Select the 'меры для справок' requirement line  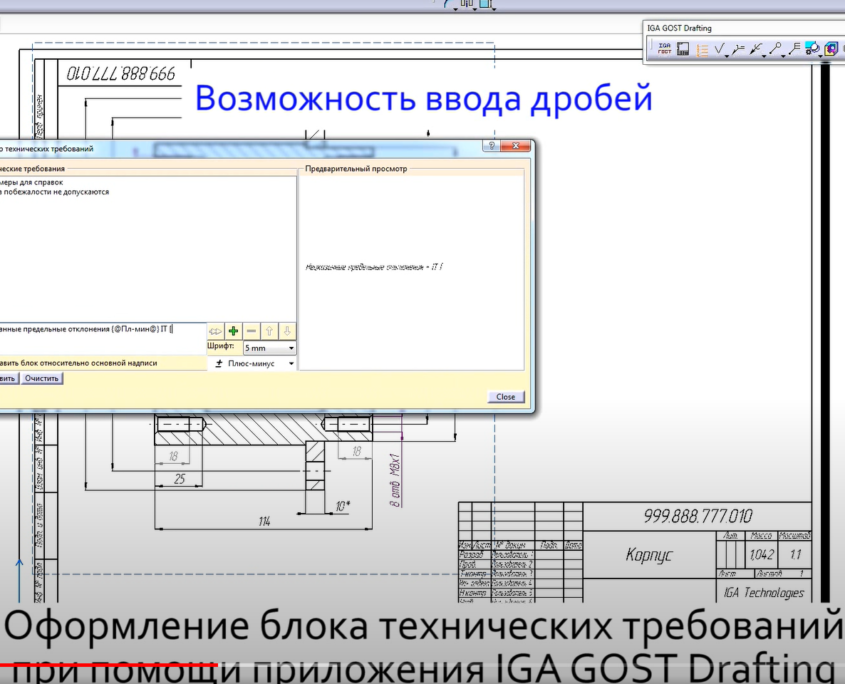[32, 182]
